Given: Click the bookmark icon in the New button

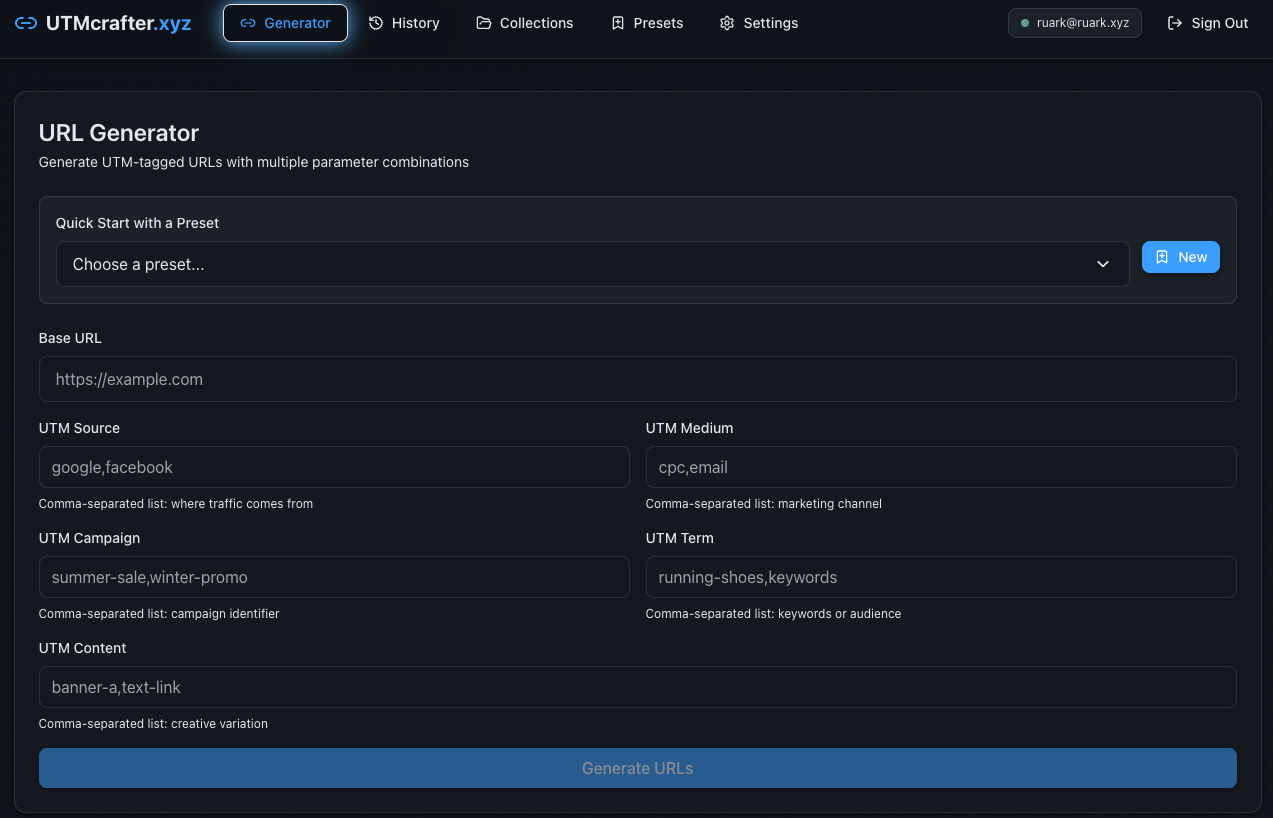Looking at the screenshot, I should [1162, 257].
